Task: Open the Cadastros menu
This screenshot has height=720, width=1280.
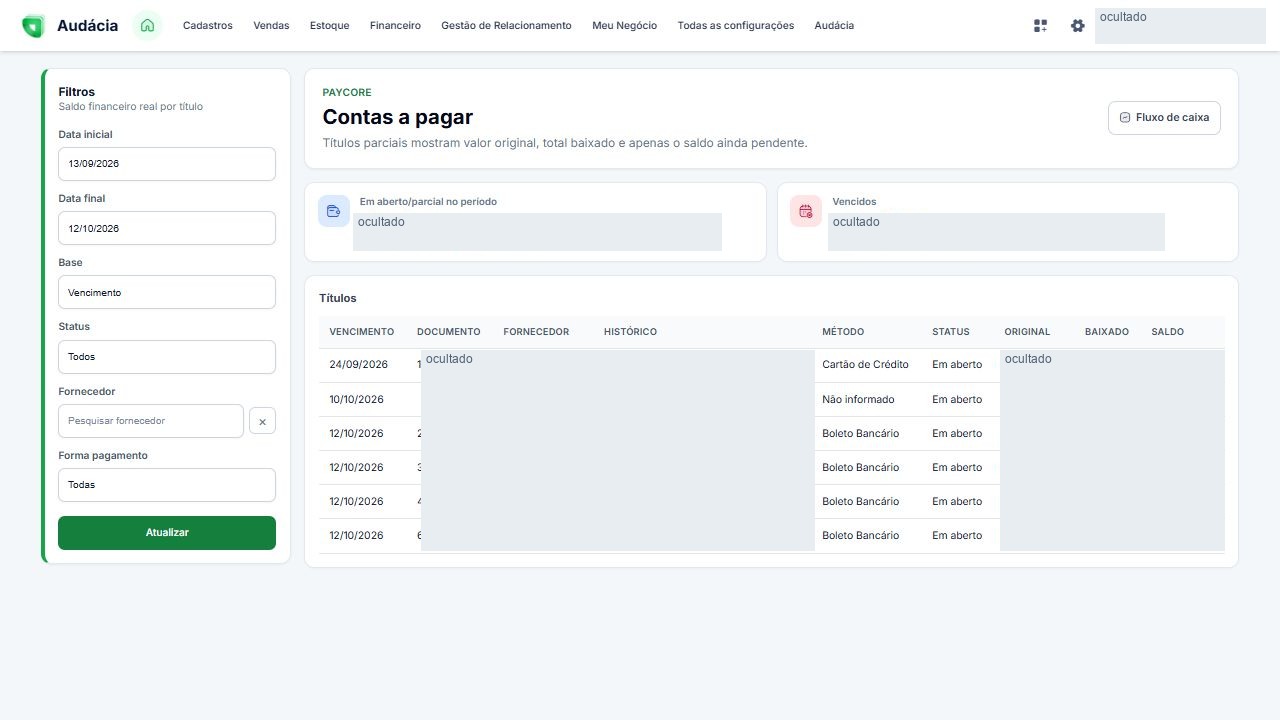Action: pos(208,26)
